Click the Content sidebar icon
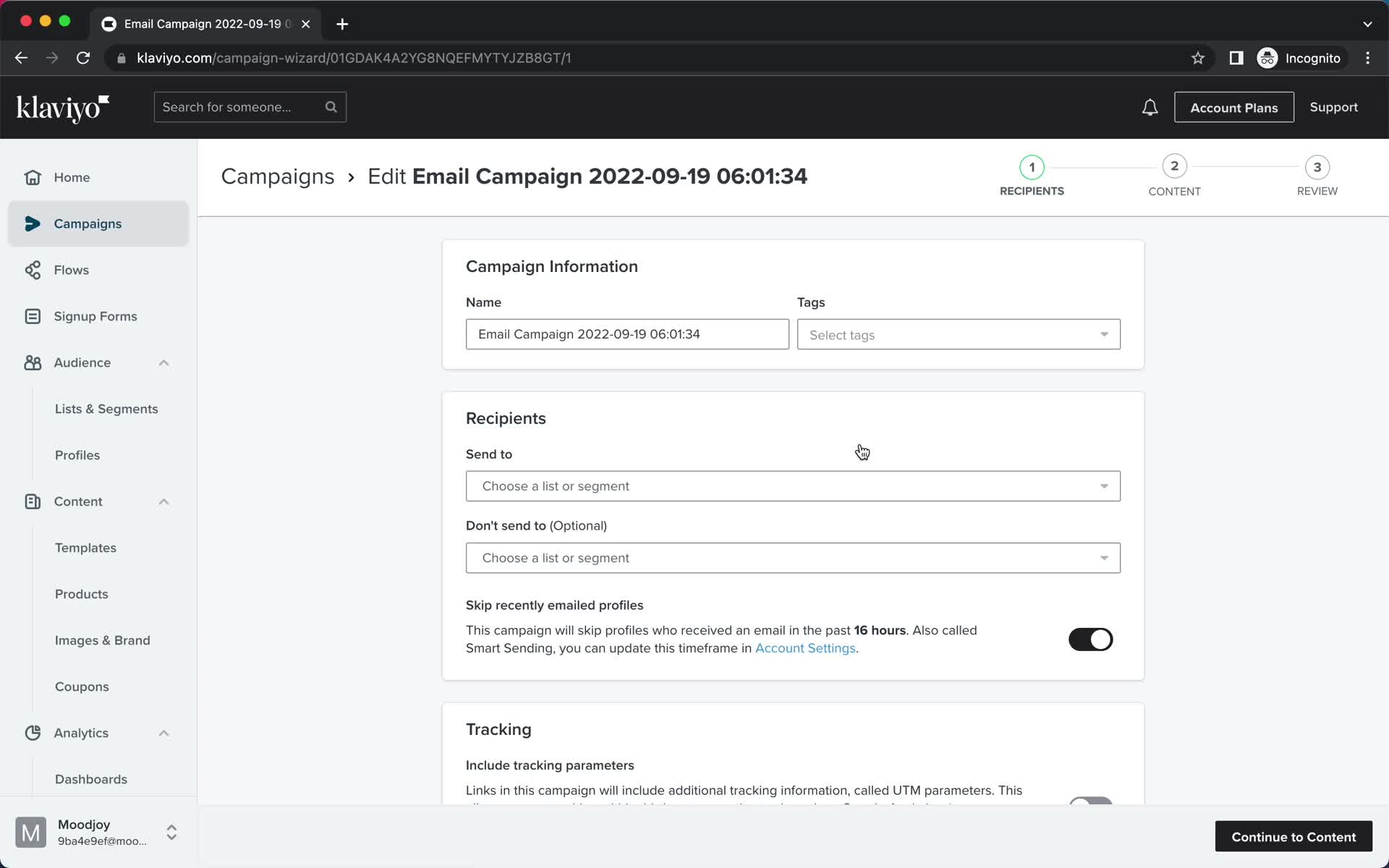 pos(32,500)
